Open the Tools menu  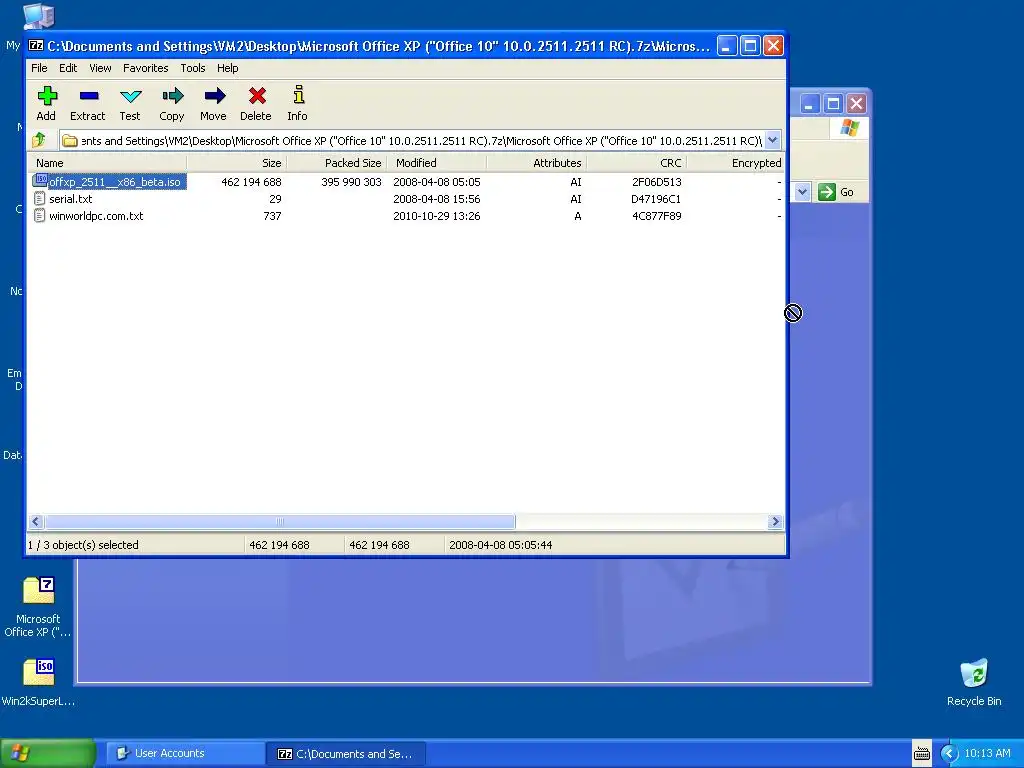193,68
